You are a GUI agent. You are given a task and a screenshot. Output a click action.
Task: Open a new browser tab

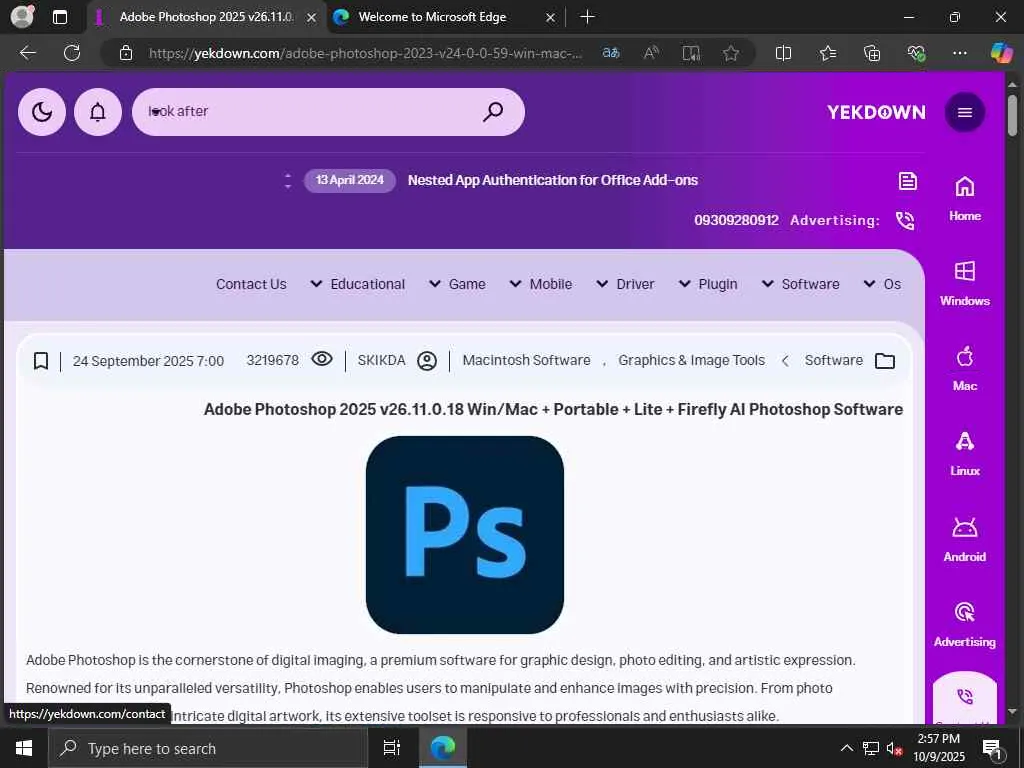(587, 17)
